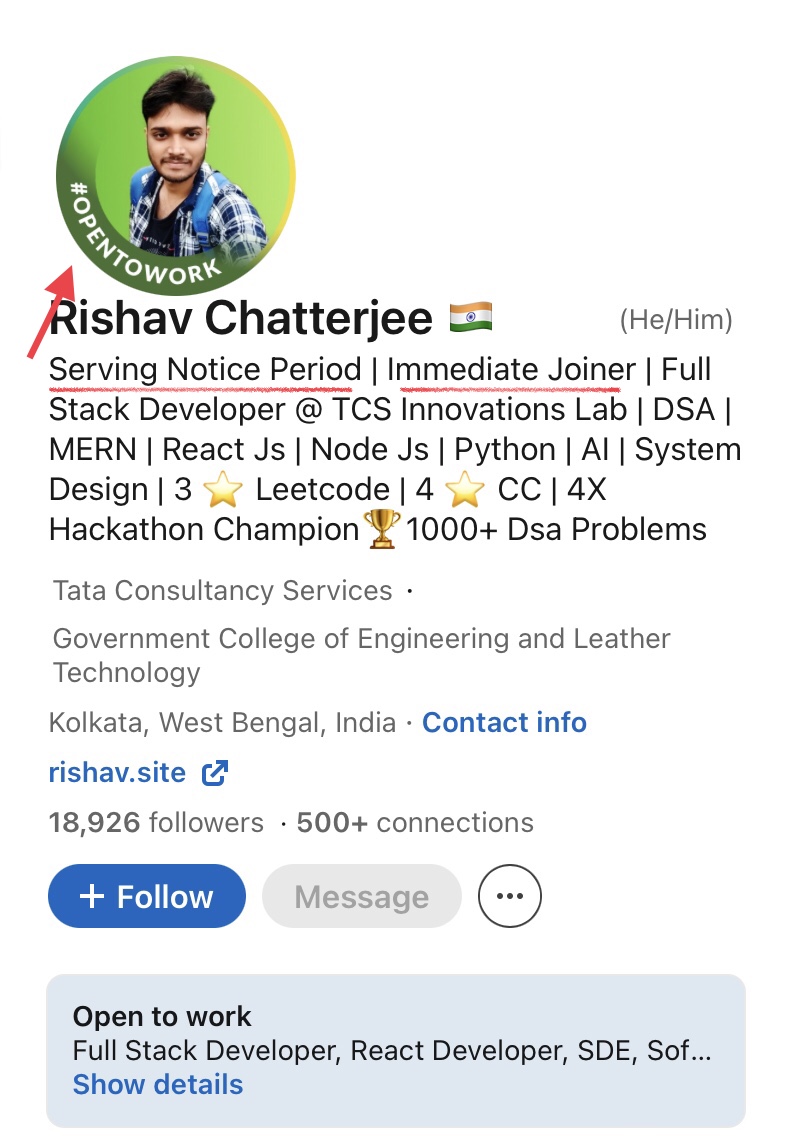Click the India flag emoji next to the name
The width and height of the screenshot is (785, 1136).
pyautogui.click(x=471, y=319)
